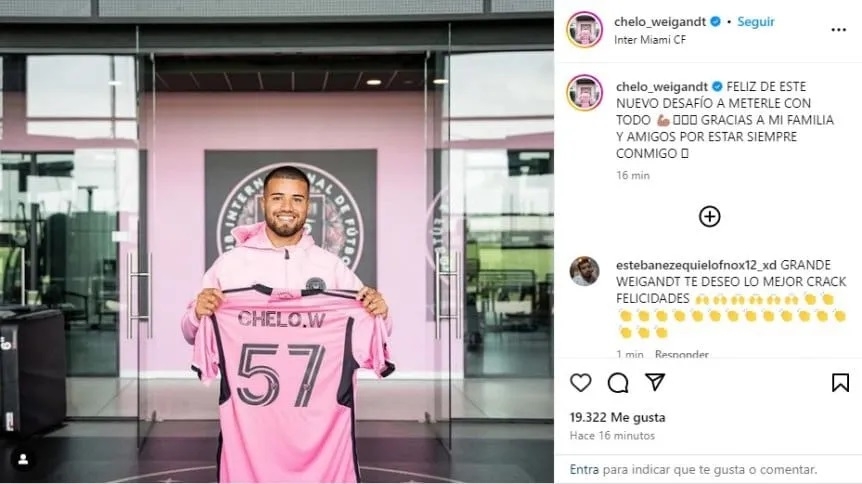Click the header profile avatar story ring
862x484 pixels.
coord(585,30)
